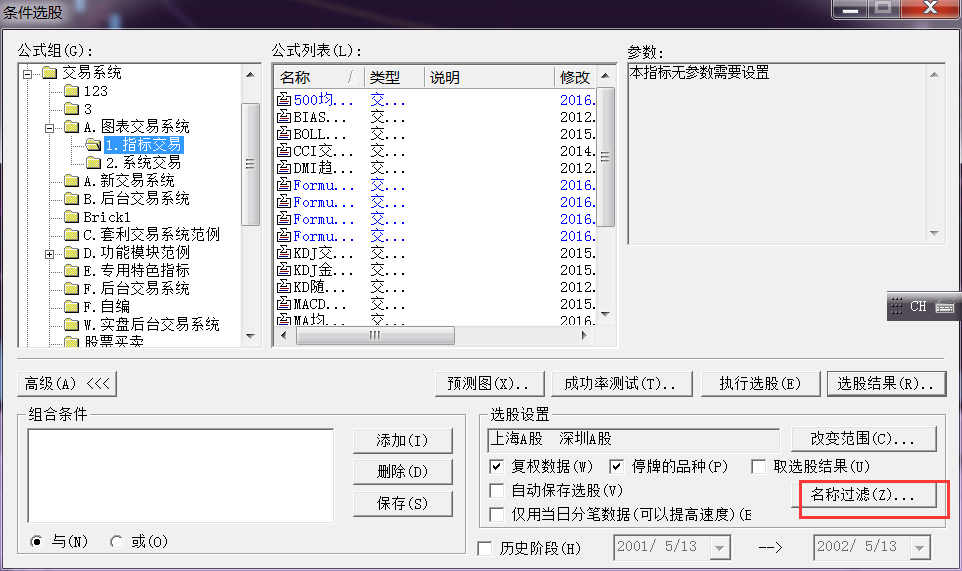Select the 或(O) radio button

[116, 542]
